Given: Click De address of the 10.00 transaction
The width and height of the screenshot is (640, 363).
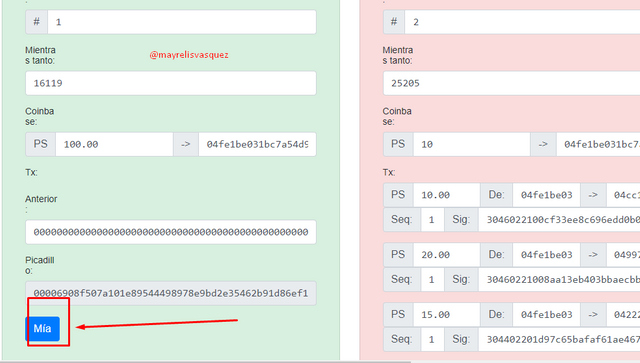Looking at the screenshot, I should [x=547, y=195].
